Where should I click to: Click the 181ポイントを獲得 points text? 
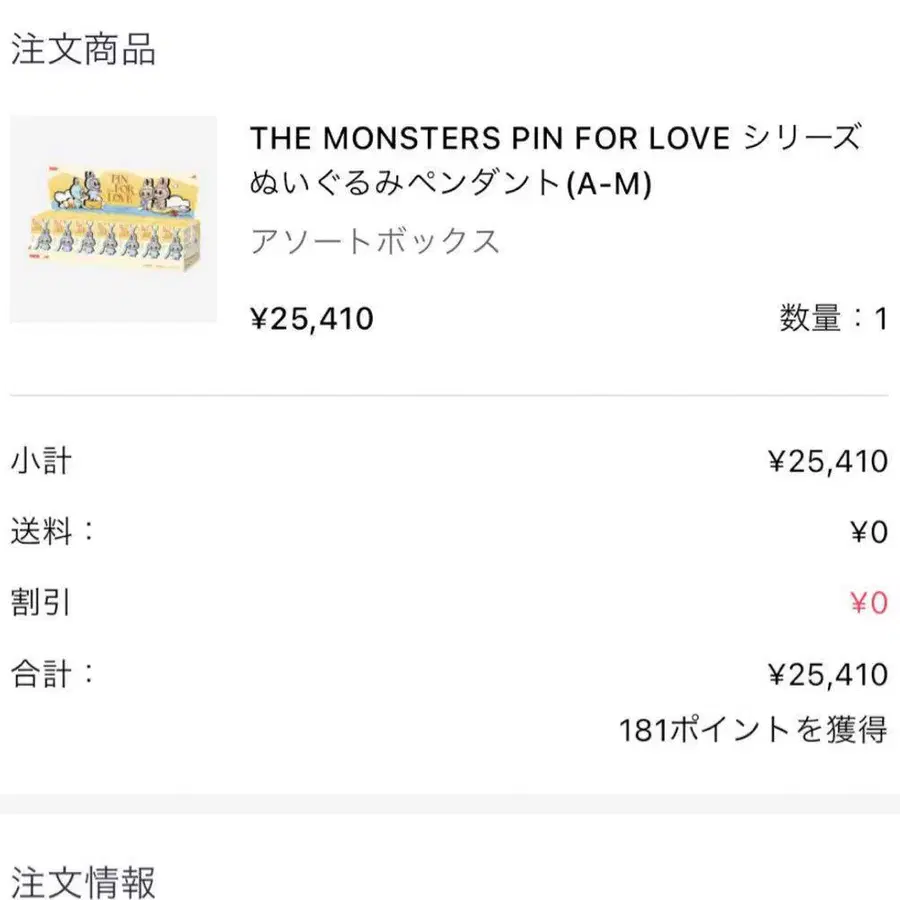(x=753, y=729)
